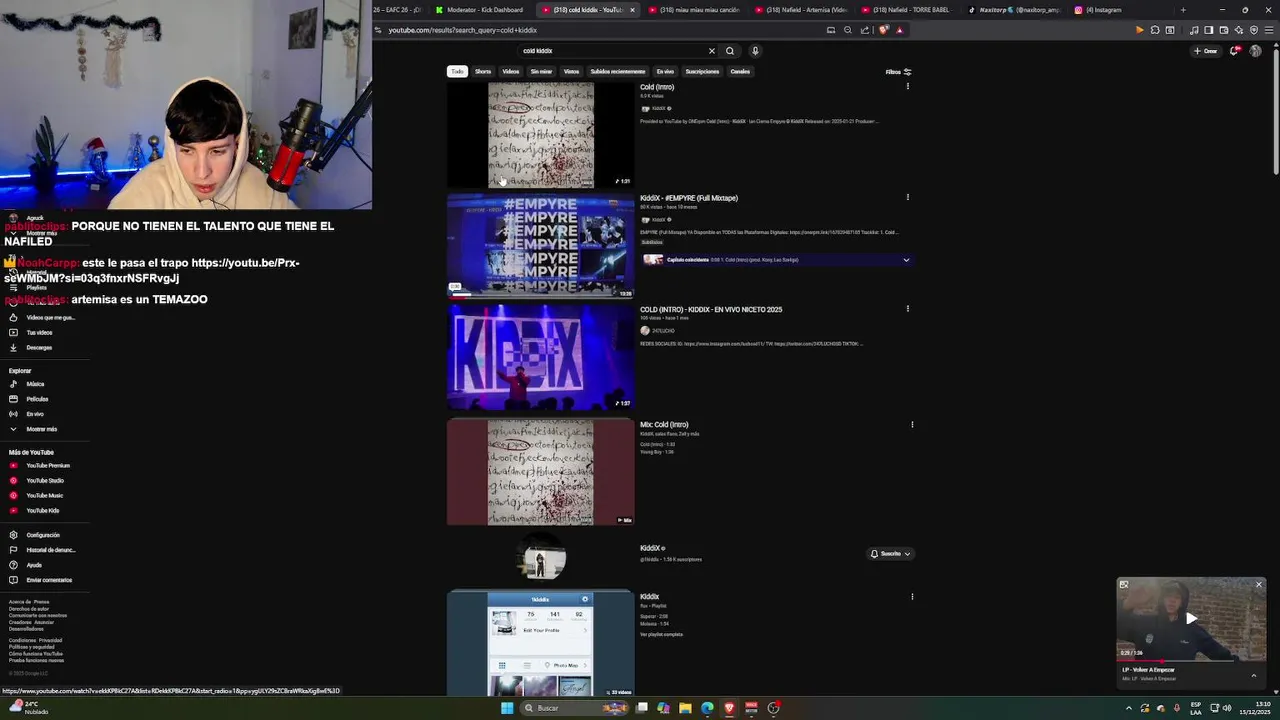Viewport: 1280px width, 720px height.
Task: Open more options for the Mix: Cold (Intro)
Action: tap(912, 424)
